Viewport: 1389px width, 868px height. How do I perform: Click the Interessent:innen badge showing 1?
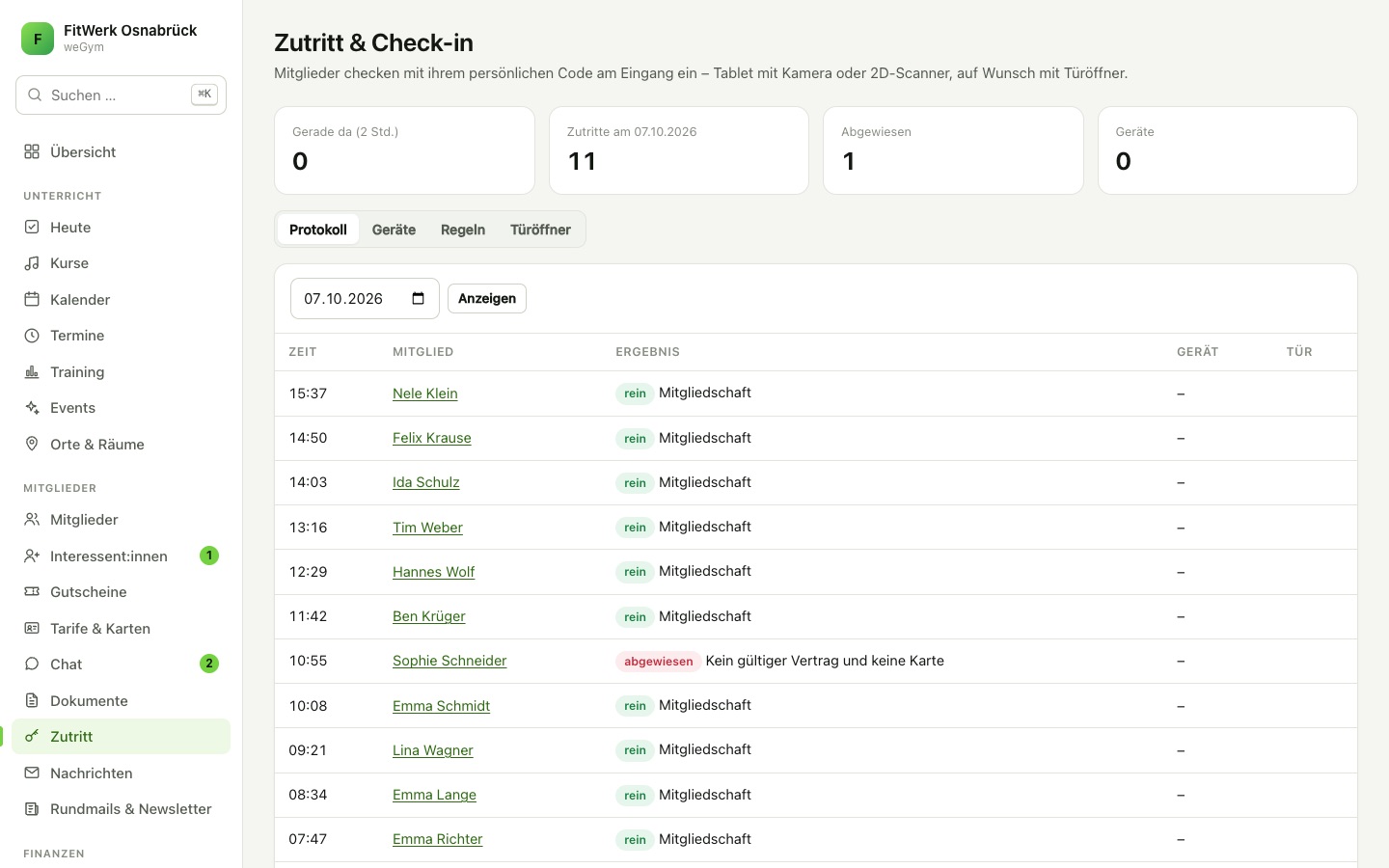[209, 556]
